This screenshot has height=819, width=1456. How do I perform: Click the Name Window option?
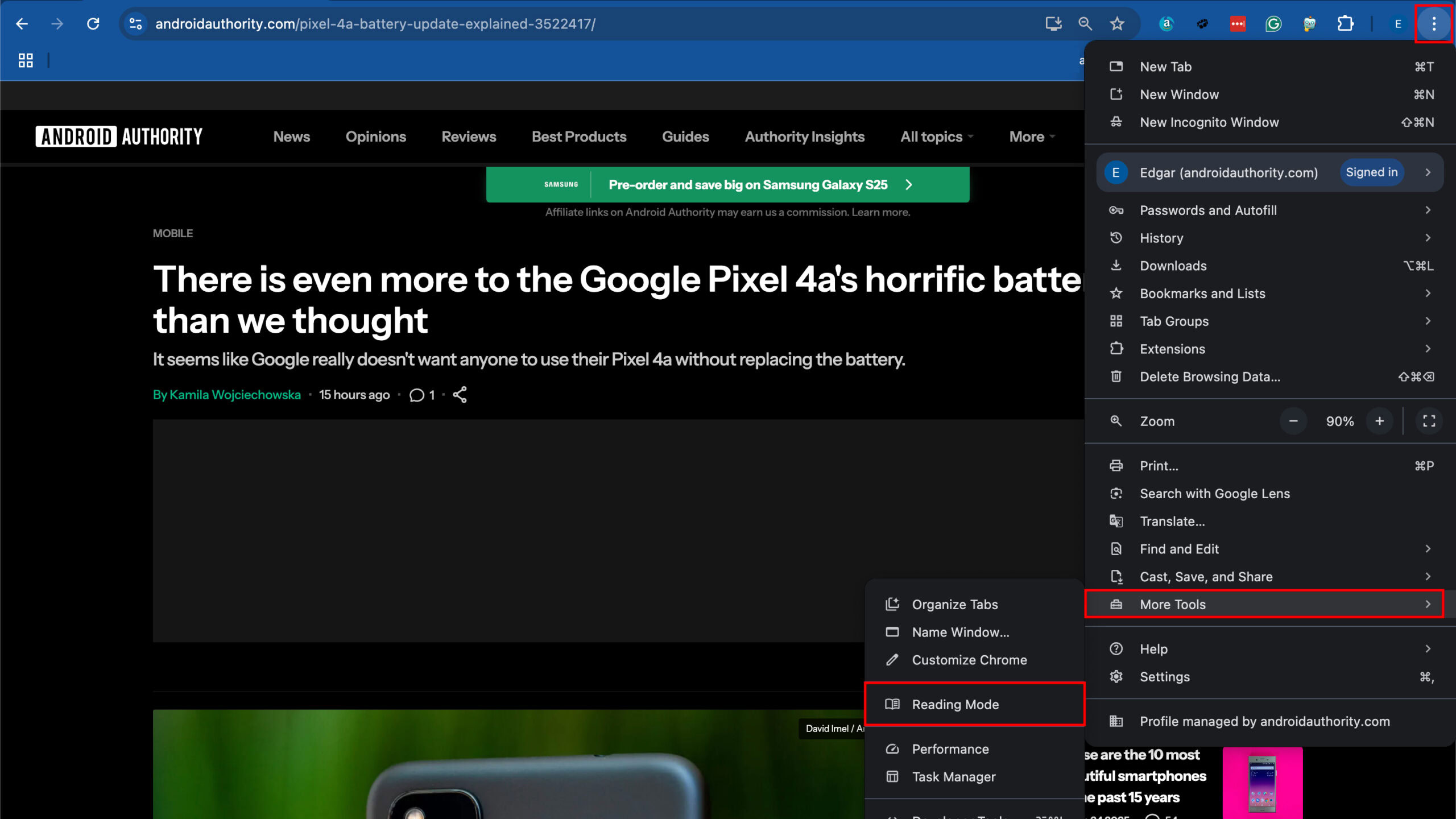click(x=960, y=631)
